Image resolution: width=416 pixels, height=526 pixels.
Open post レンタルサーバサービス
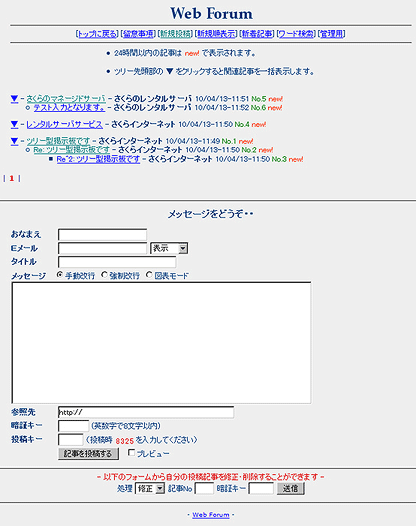[64, 124]
